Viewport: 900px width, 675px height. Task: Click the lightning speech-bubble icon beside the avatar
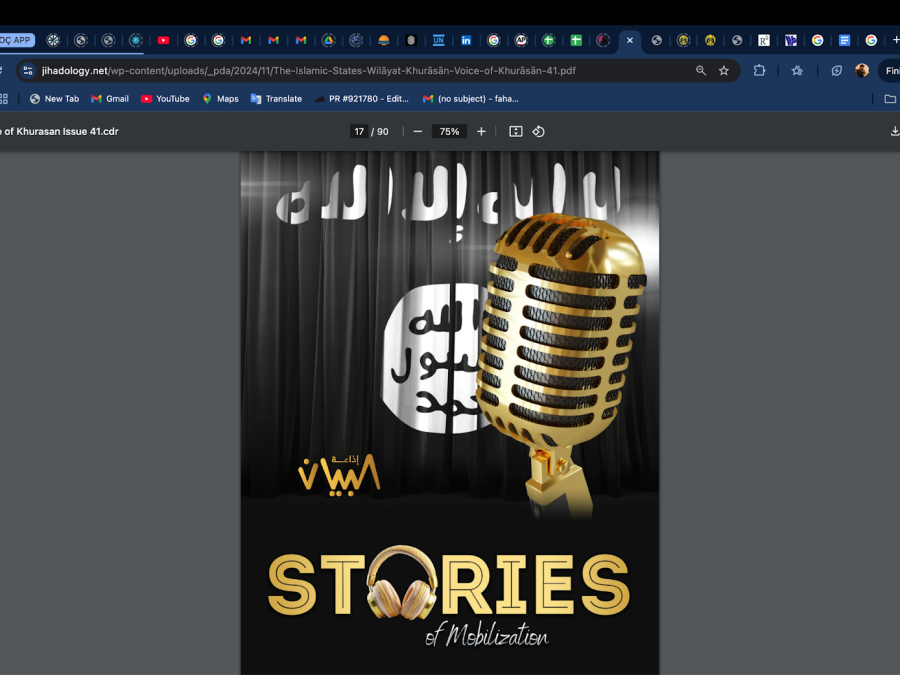pos(836,71)
